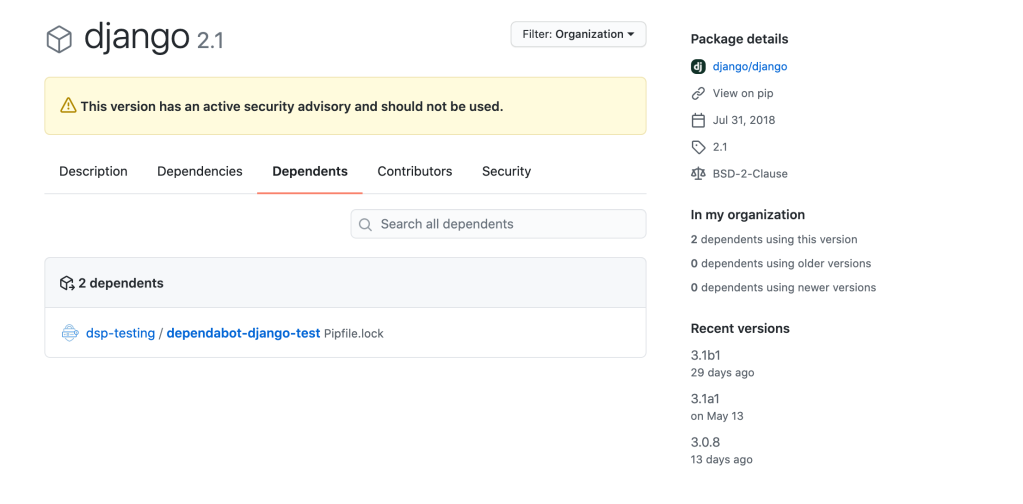Viewport: 1023px width, 504px height.
Task: Click the django package cube icon
Action: (59, 39)
